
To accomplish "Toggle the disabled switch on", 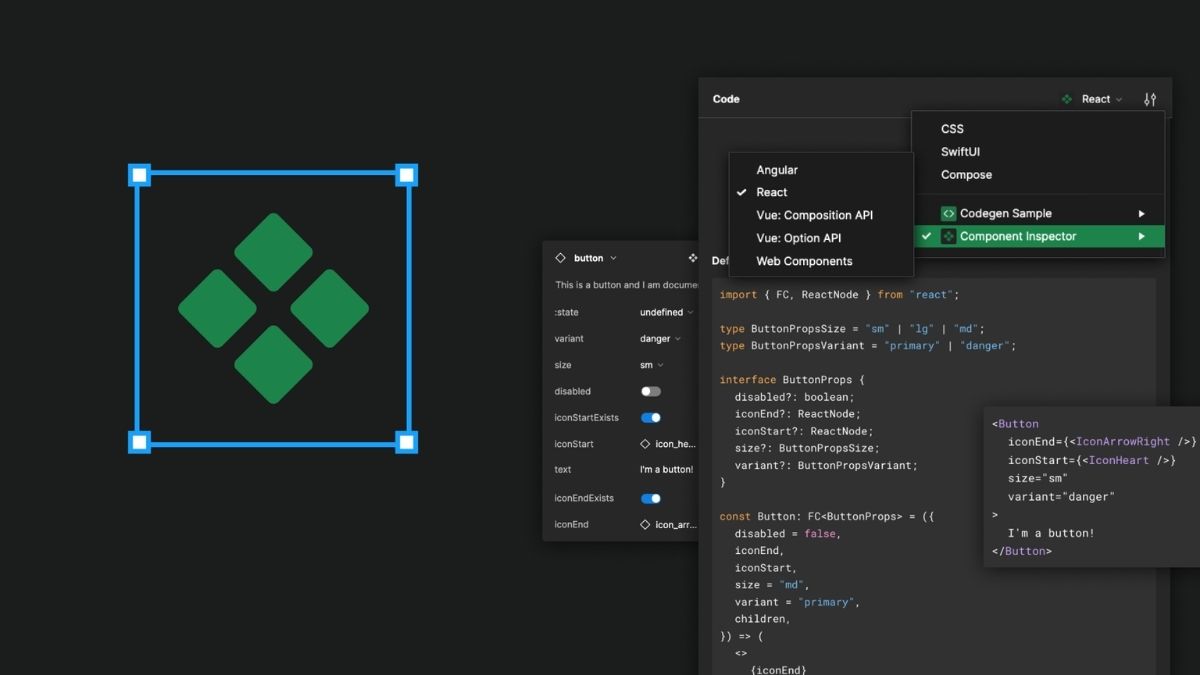I will (651, 391).
